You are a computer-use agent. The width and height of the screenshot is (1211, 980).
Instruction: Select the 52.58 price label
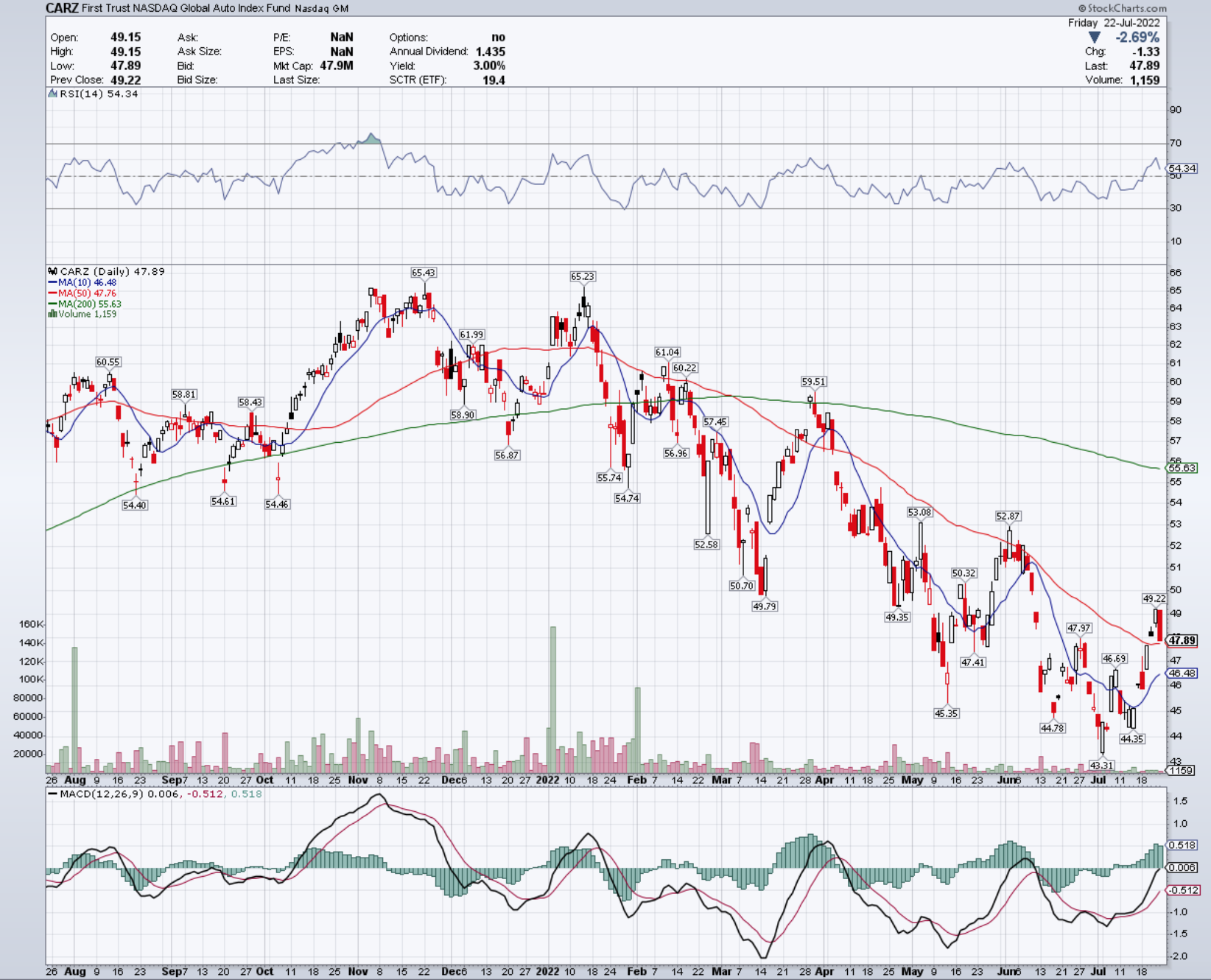[706, 545]
